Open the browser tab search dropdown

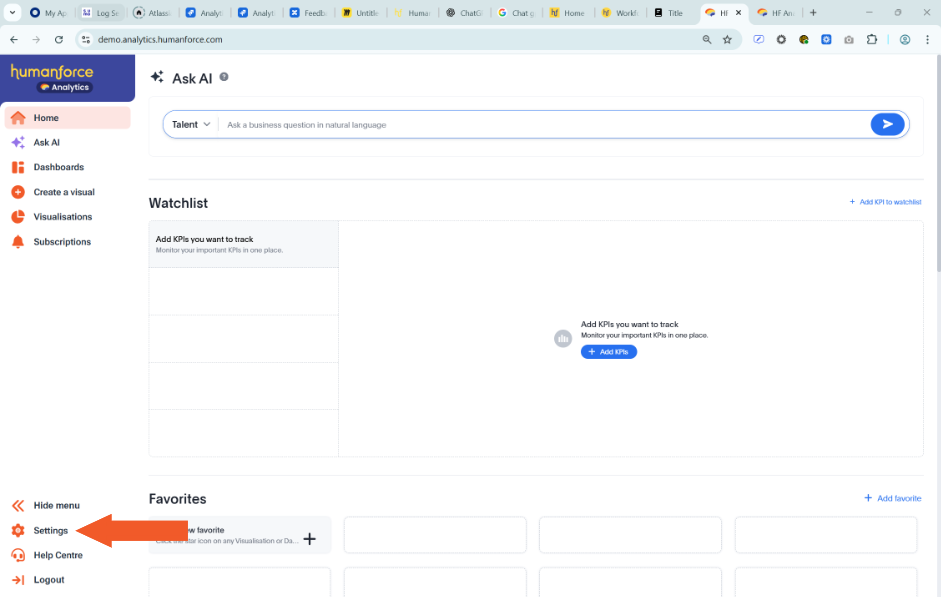(x=13, y=13)
